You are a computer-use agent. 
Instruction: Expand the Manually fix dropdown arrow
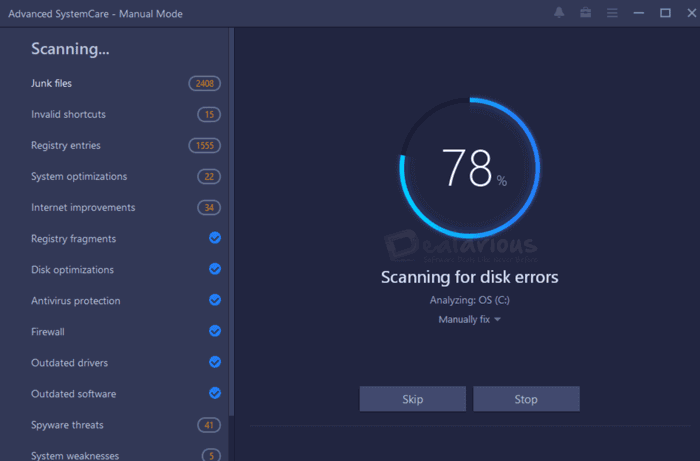[x=497, y=320]
